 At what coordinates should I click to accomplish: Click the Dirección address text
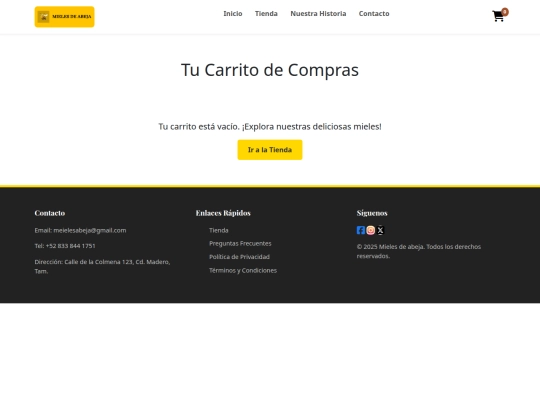(102, 267)
